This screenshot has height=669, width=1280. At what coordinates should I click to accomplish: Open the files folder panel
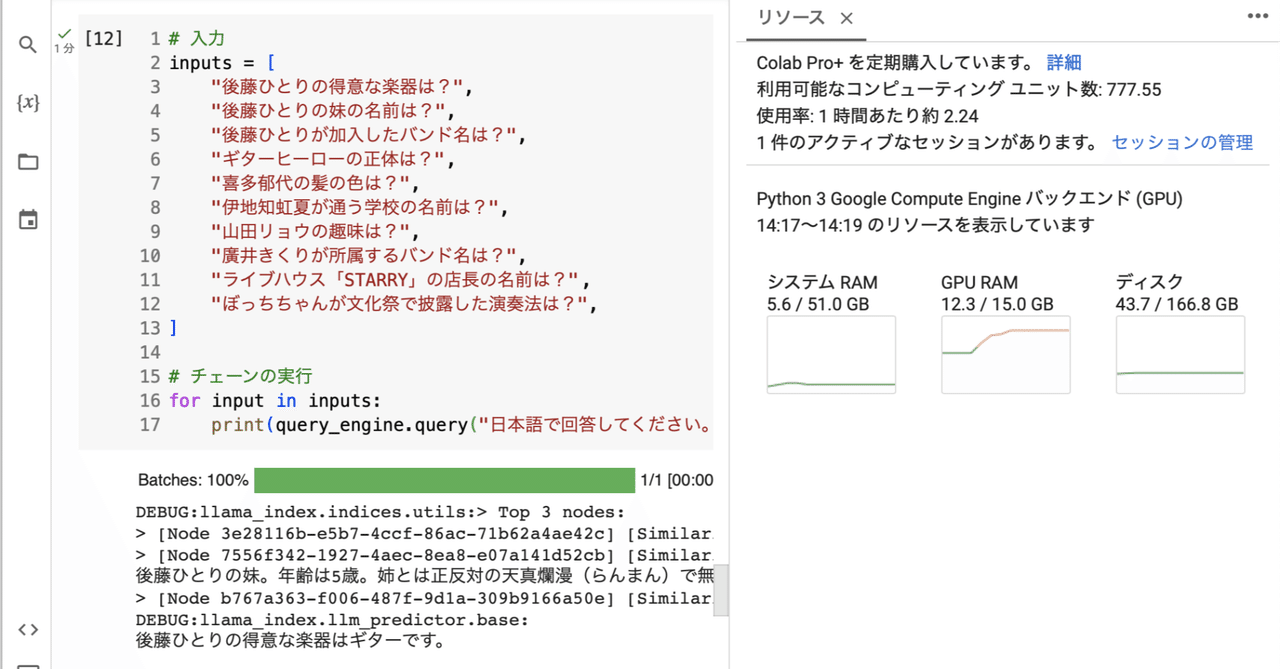point(28,162)
